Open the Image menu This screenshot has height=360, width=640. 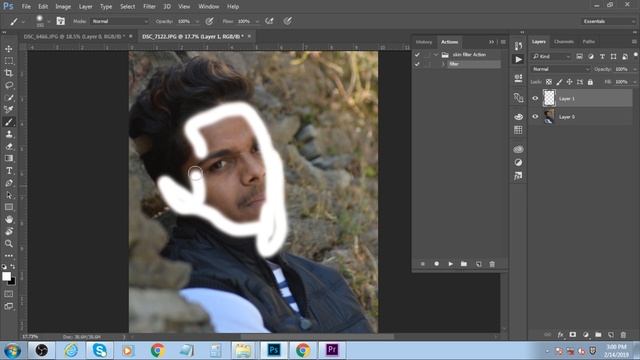pos(63,7)
